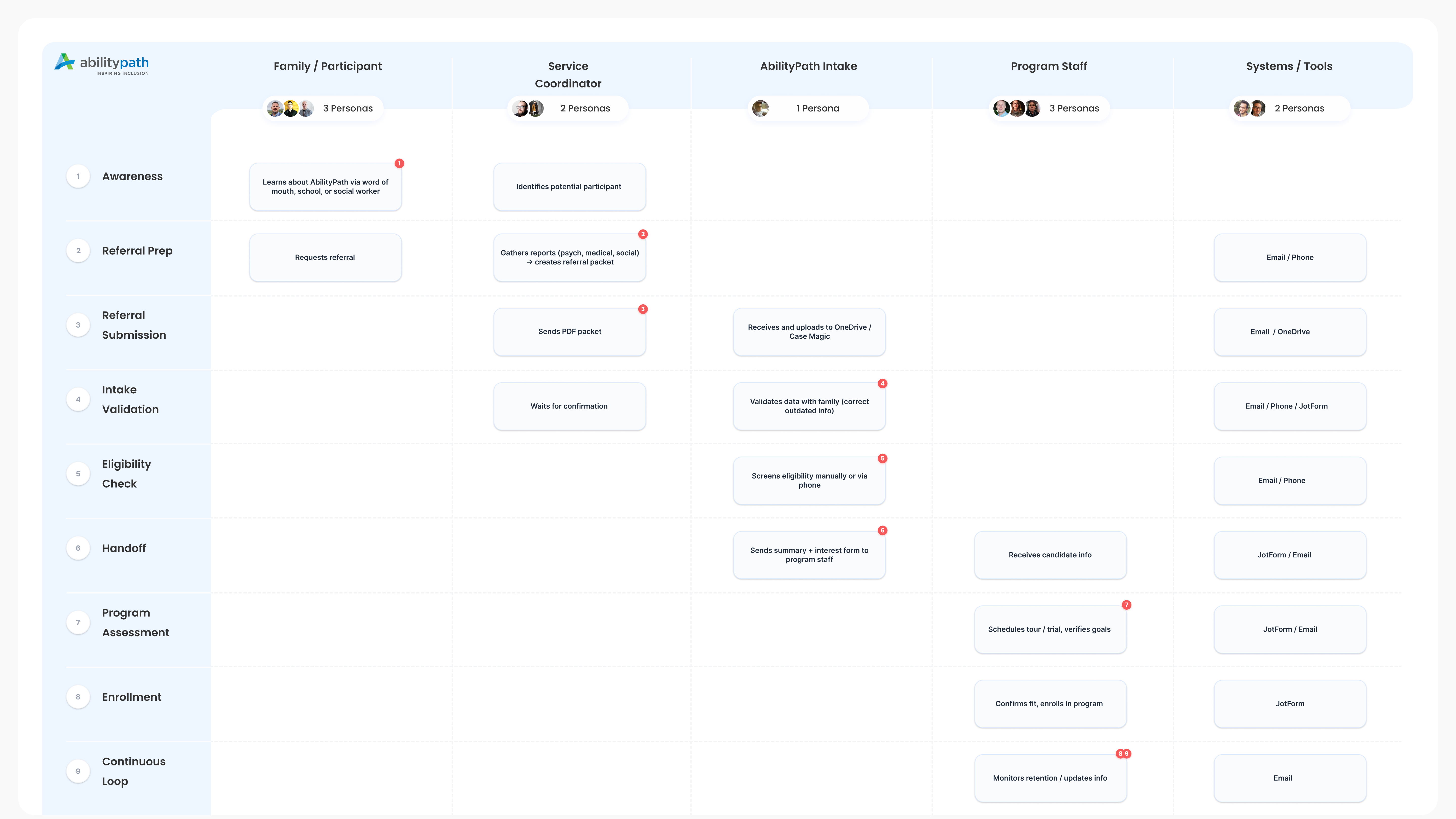Click Systems / Tools column header
The width and height of the screenshot is (1456, 819).
pos(1289,66)
